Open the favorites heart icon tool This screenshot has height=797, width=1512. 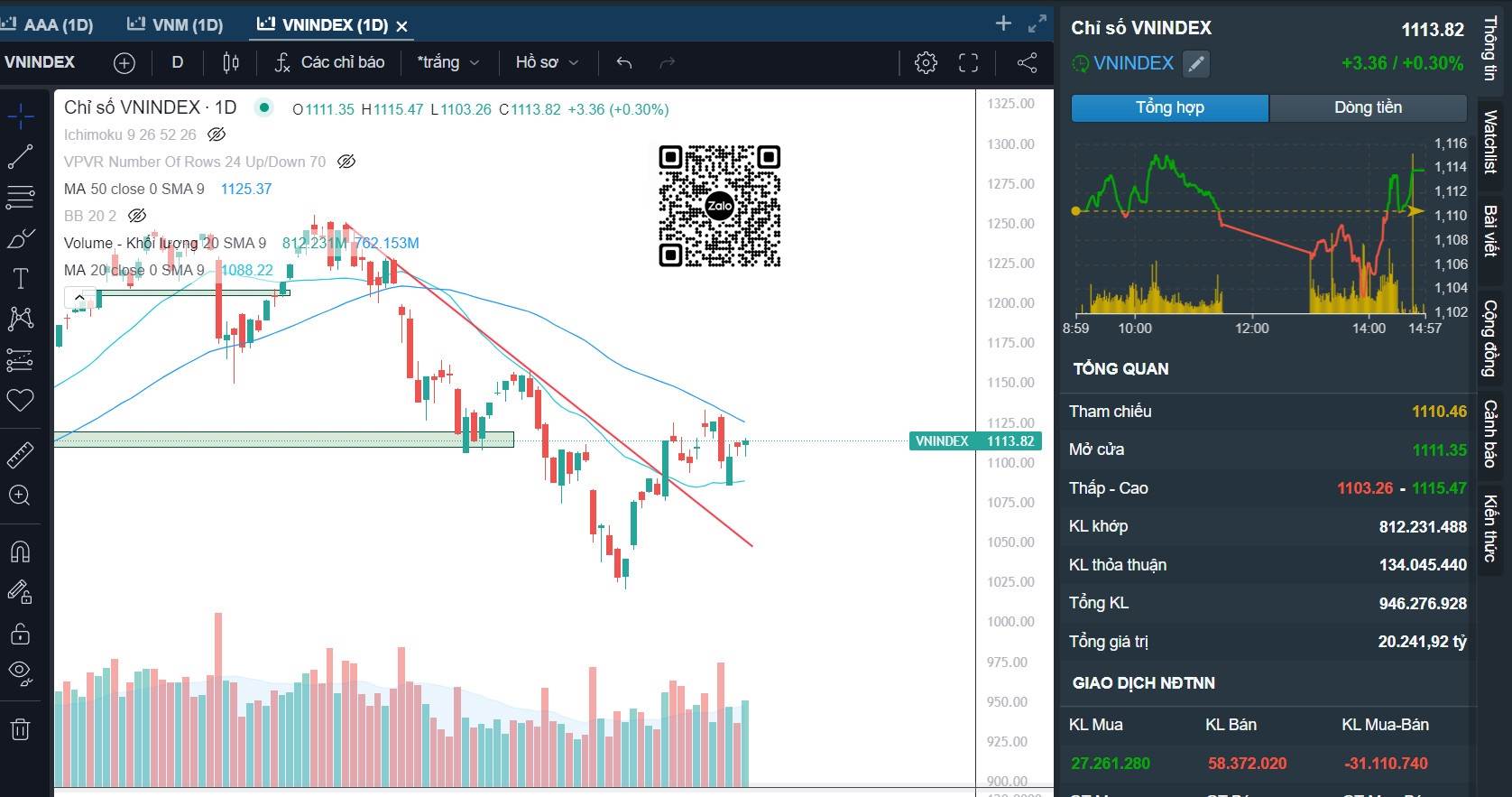[x=20, y=401]
